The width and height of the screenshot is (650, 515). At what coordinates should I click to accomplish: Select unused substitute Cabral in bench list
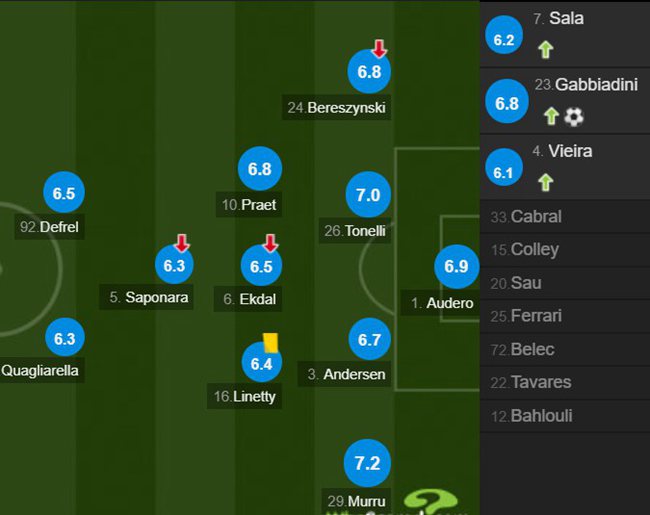535,216
